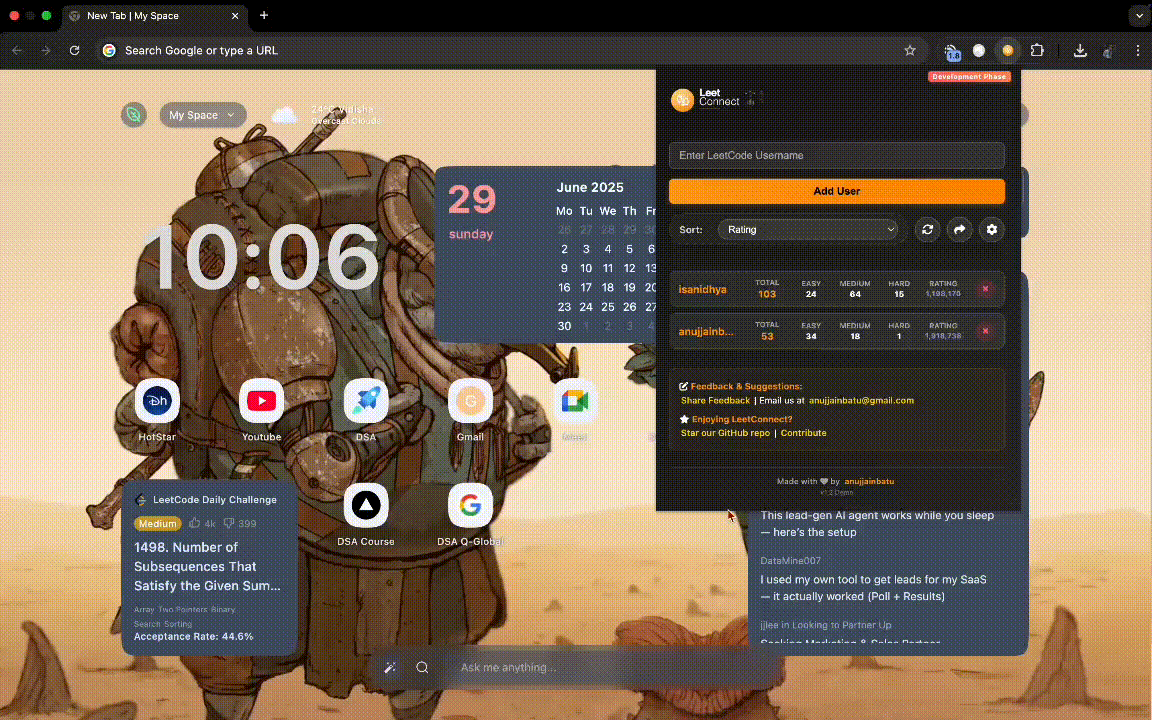Open user anujjainb... profile row

(837, 331)
